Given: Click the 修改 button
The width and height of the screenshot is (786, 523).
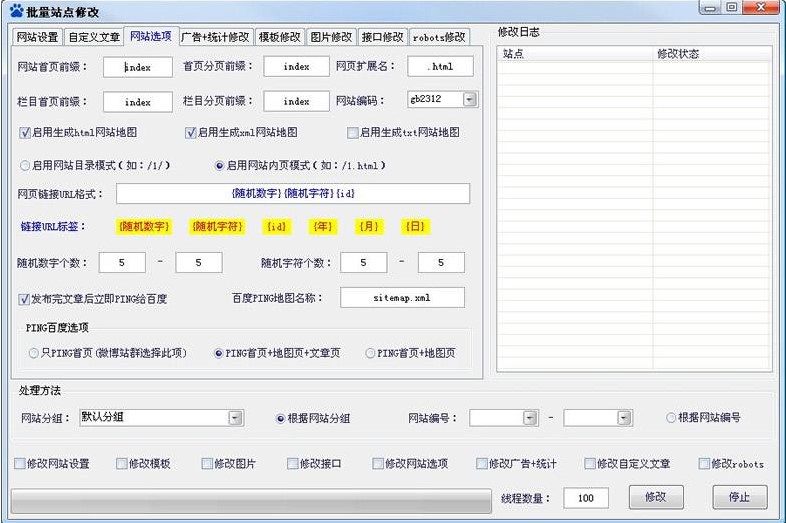Looking at the screenshot, I should point(656,497).
